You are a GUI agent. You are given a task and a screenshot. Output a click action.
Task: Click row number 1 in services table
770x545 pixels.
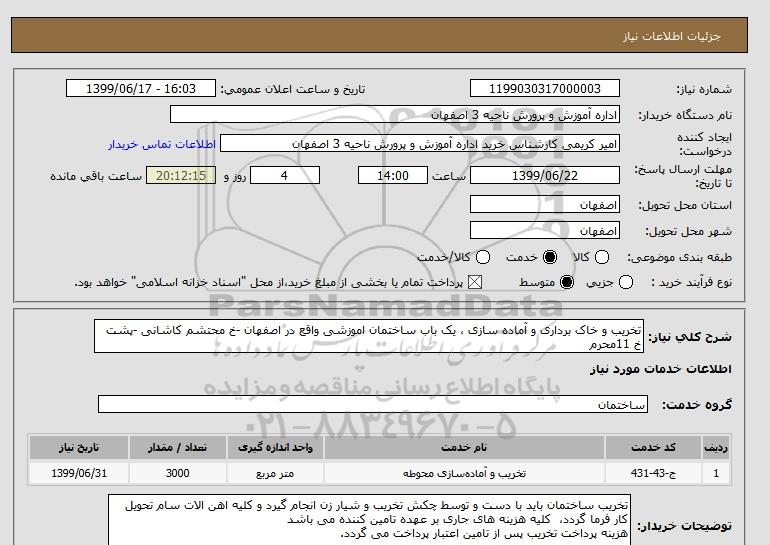[x=716, y=473]
